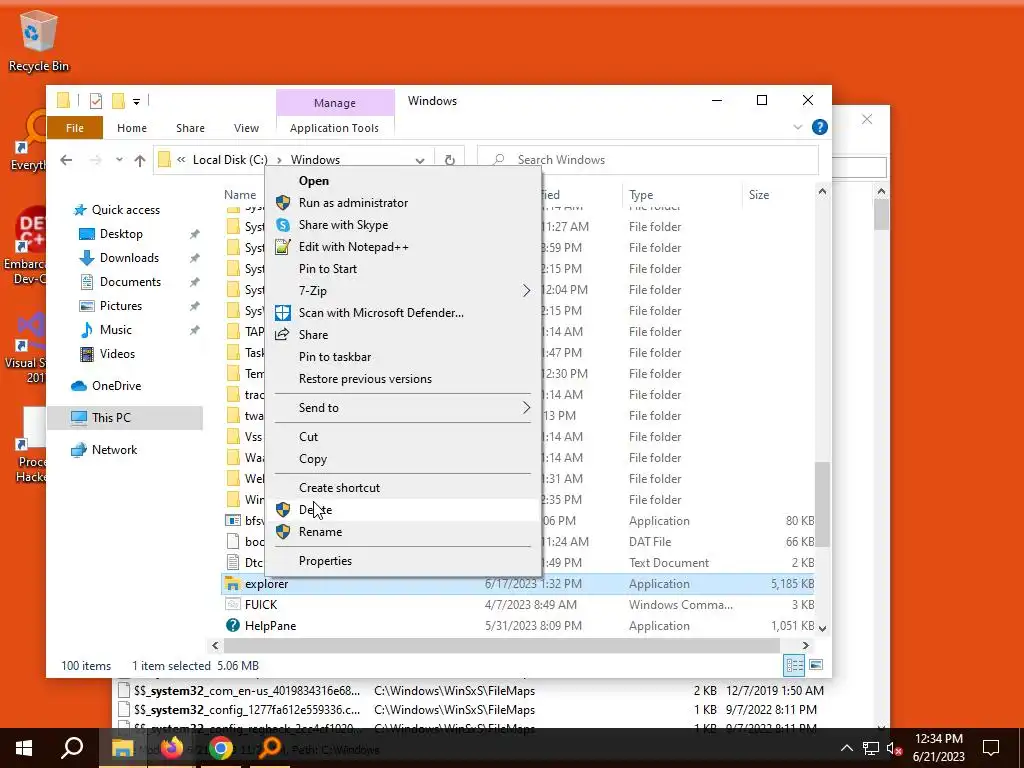
Task: Open Google Chrome from taskbar
Action: point(221,748)
